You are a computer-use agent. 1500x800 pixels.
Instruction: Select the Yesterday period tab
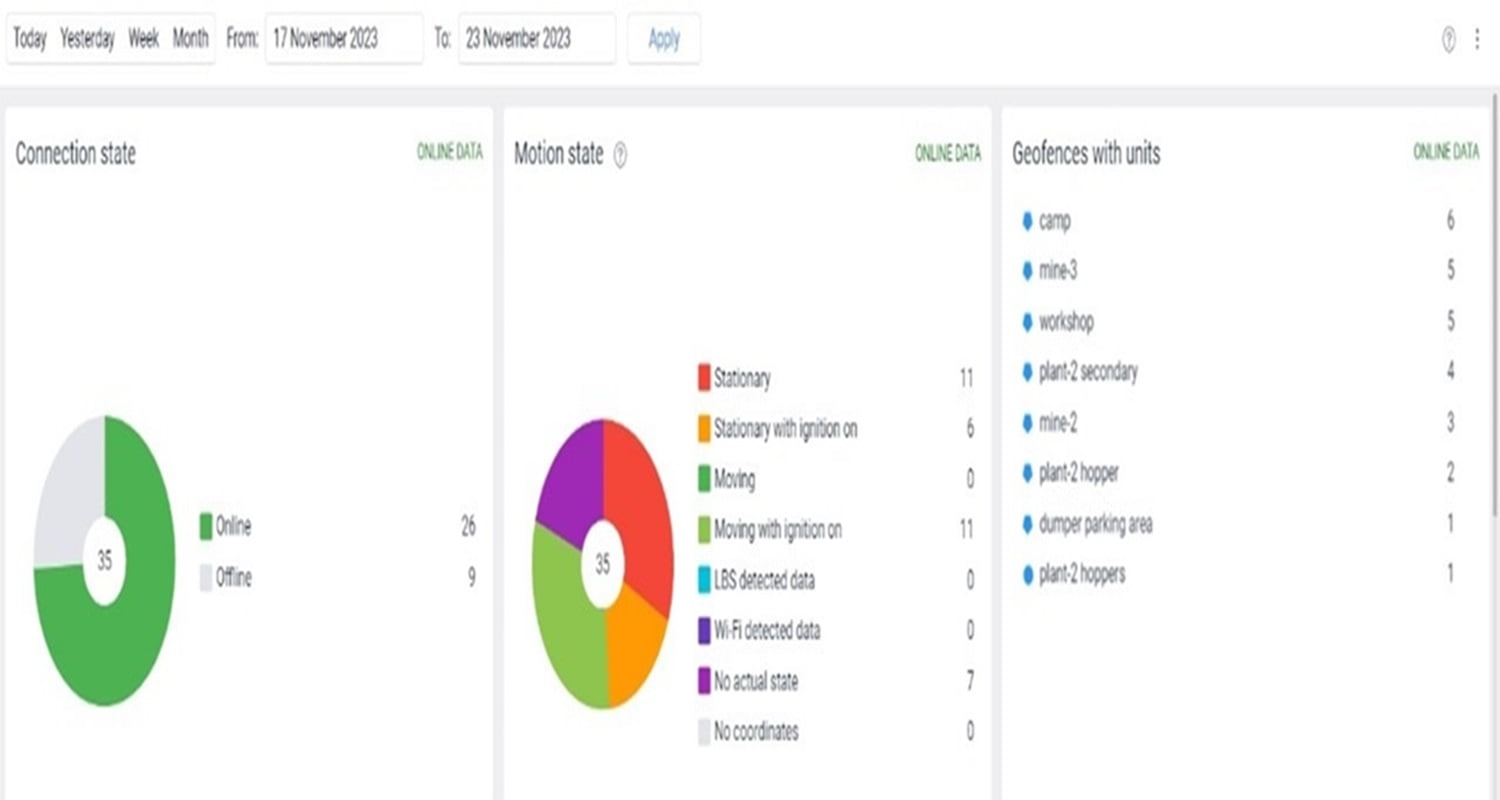click(x=87, y=39)
